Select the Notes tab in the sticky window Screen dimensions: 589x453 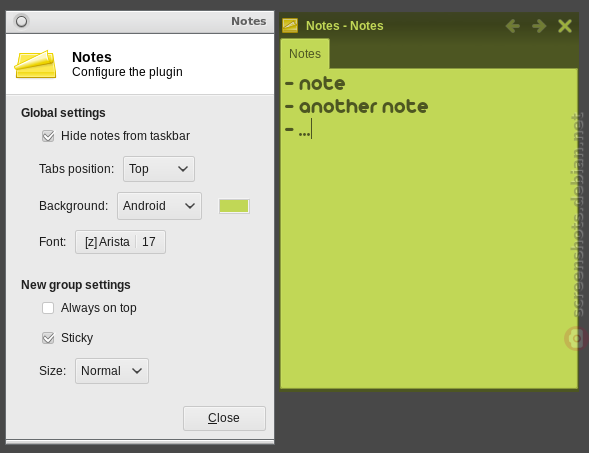point(305,54)
